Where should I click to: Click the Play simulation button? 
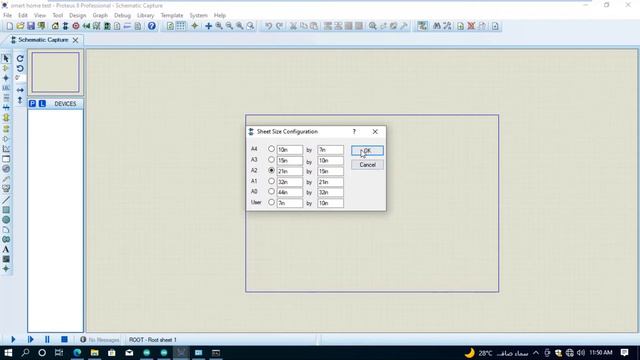tap(13, 340)
